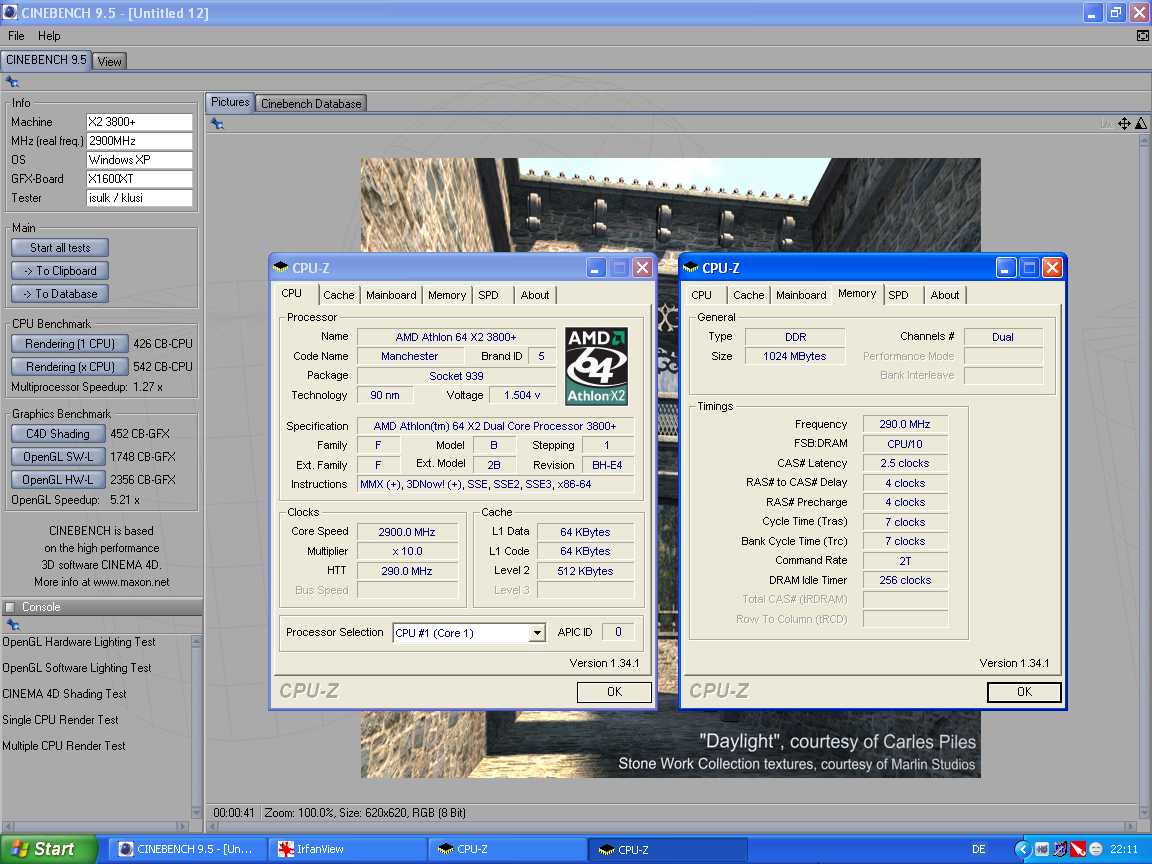The height and width of the screenshot is (864, 1152).
Task: Toggle the Console panel checkbox
Action: point(10,607)
